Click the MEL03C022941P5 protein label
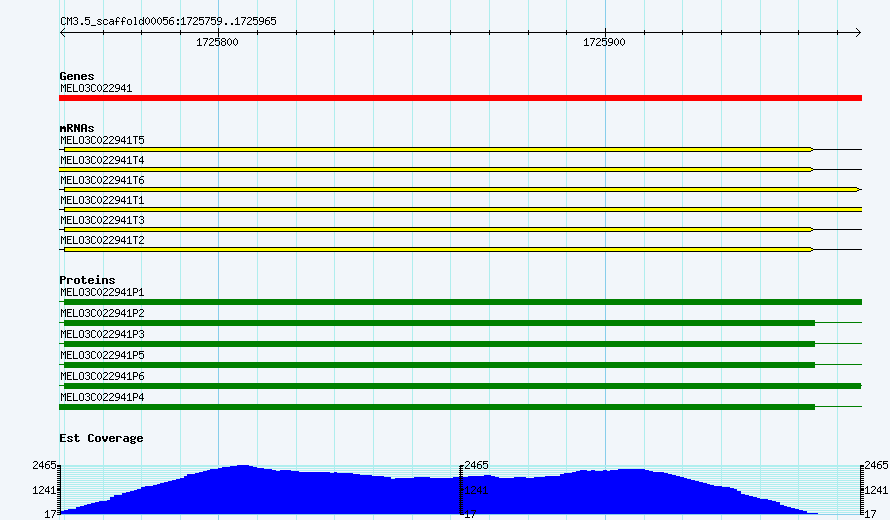The height and width of the screenshot is (520, 890). (x=102, y=355)
